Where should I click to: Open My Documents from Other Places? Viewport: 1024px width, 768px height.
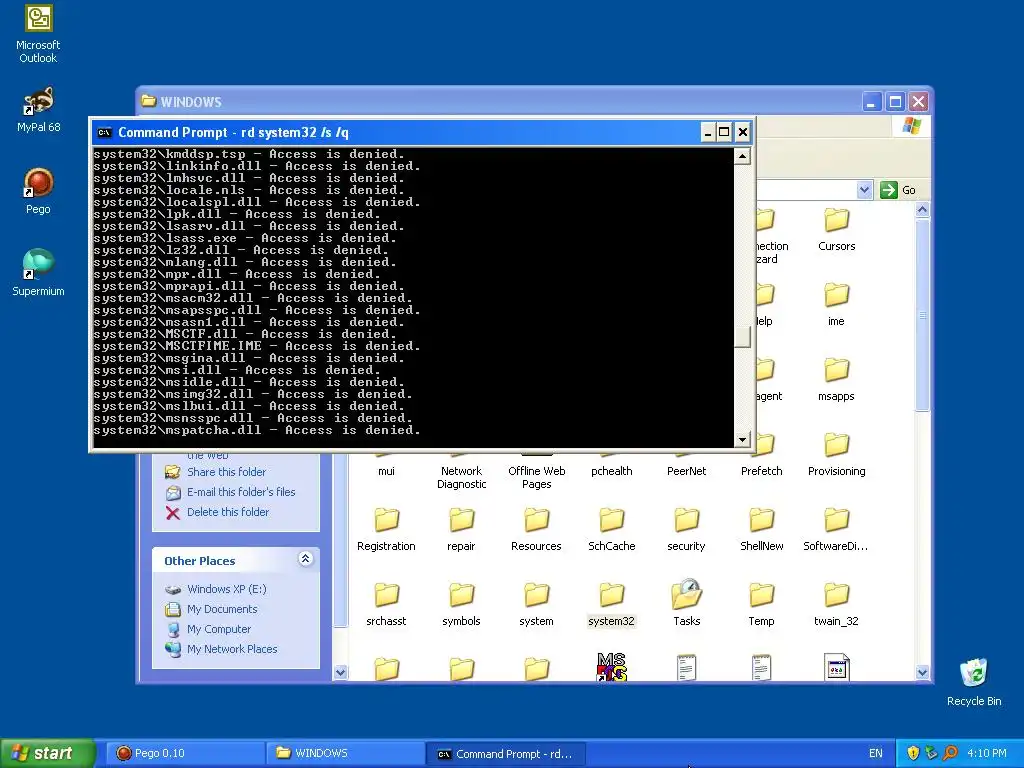coord(222,609)
